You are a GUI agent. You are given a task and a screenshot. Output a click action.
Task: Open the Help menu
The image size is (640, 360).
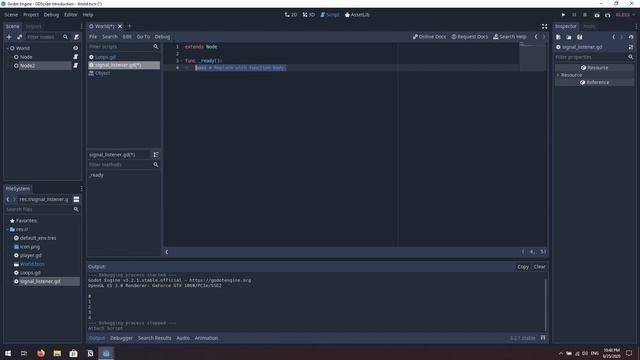pos(88,15)
